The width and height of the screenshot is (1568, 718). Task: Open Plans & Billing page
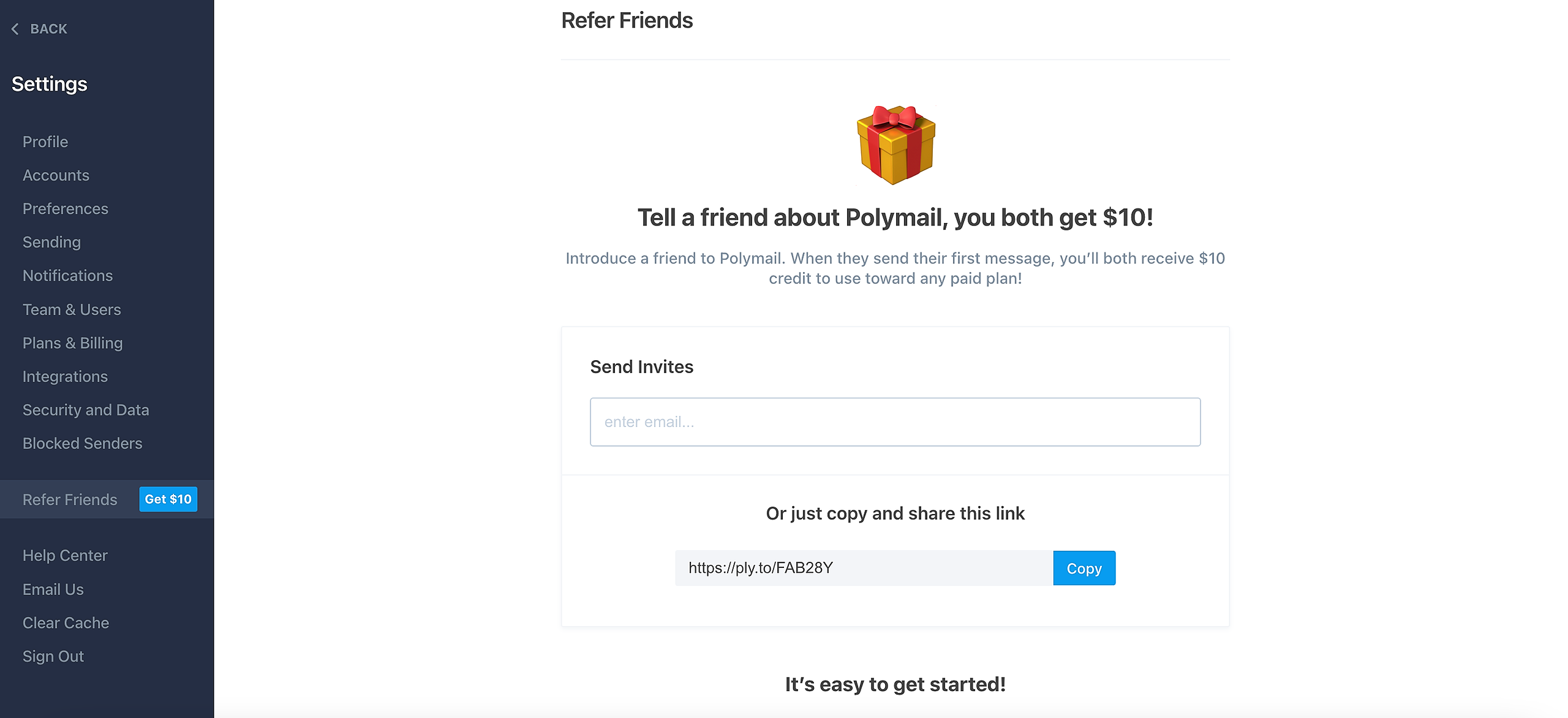(72, 343)
